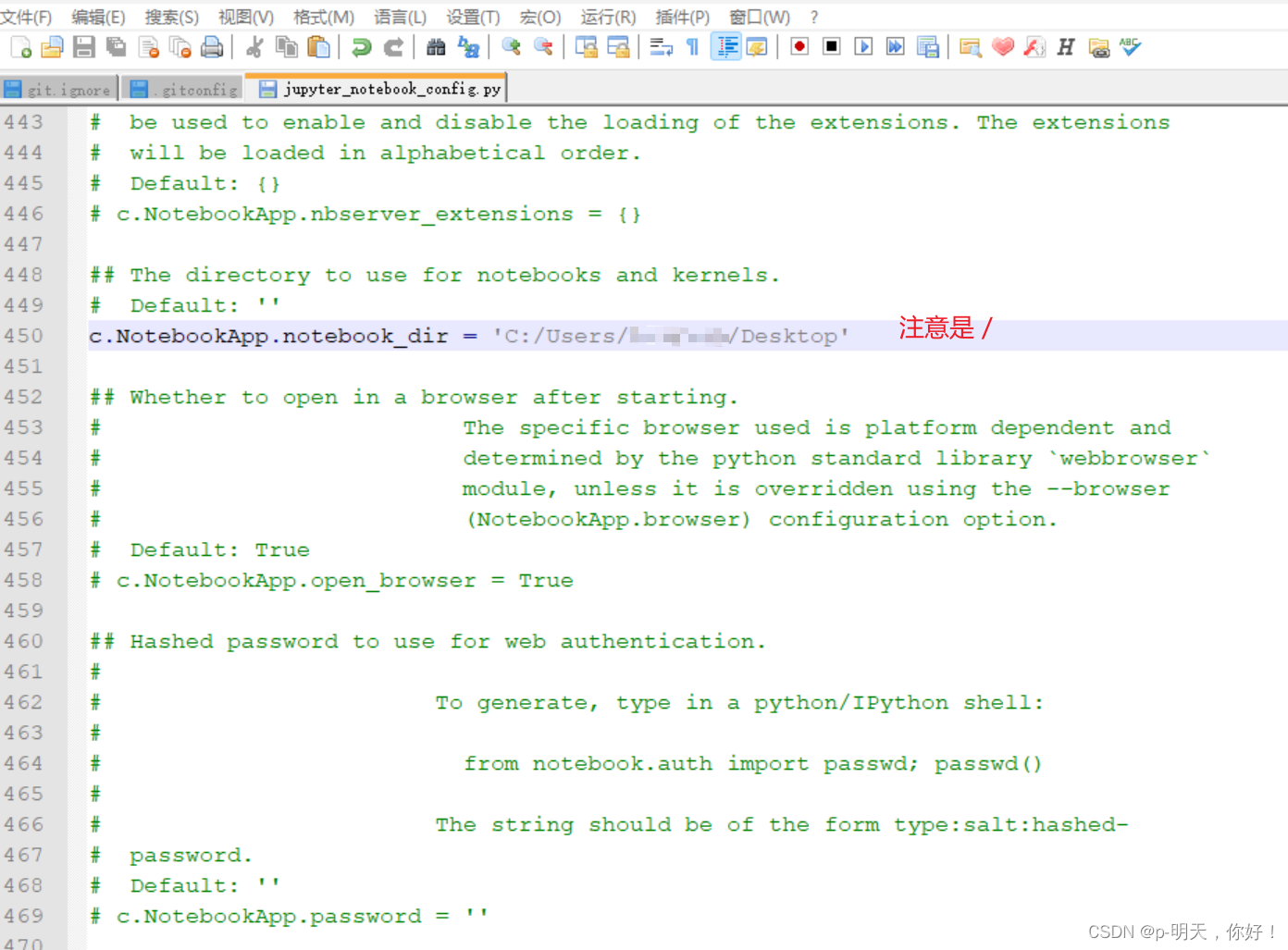Open the 编辑(E) menu
Viewport: 1288px width, 950px height.
point(98,18)
